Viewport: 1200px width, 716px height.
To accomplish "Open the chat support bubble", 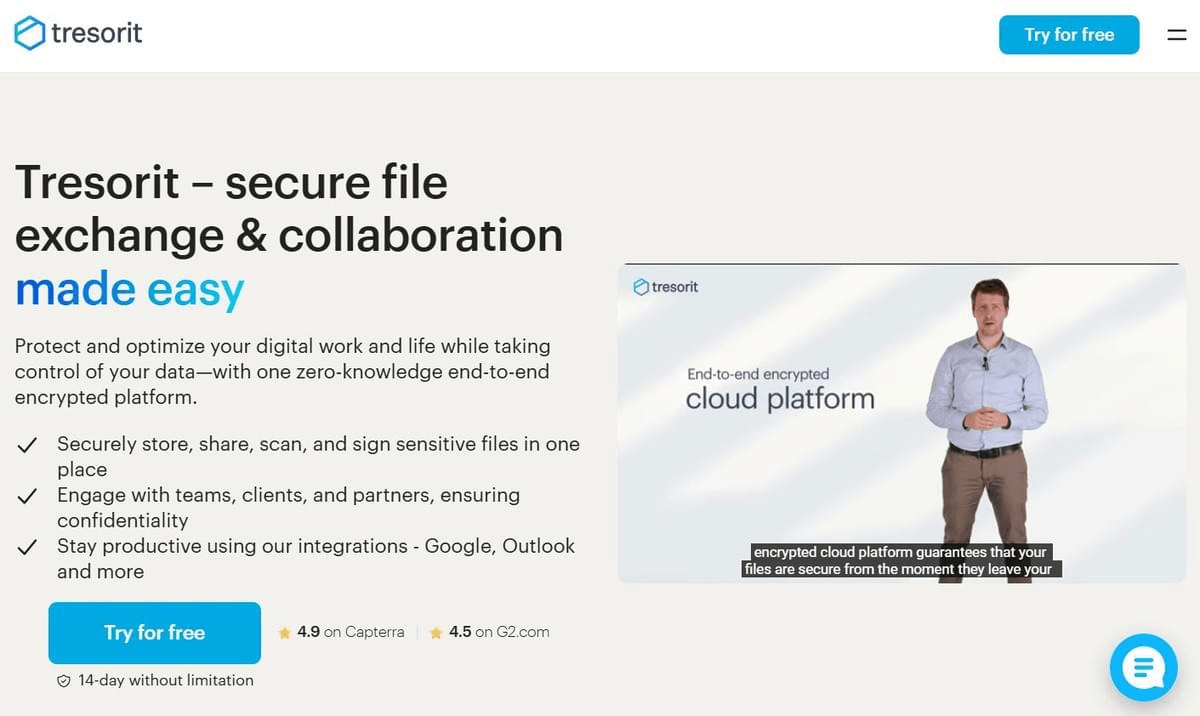I will click(x=1143, y=666).
